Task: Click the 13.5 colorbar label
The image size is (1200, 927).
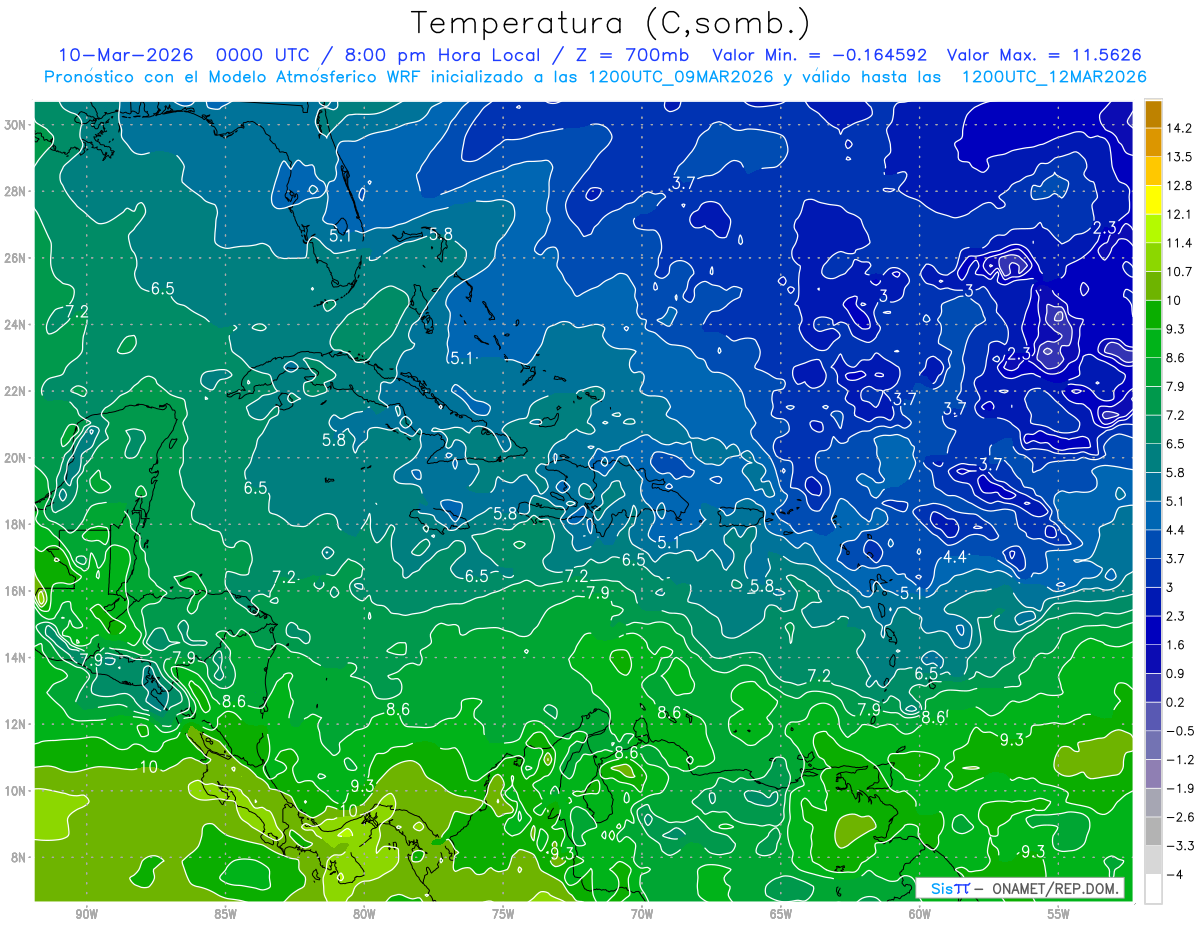Action: pyautogui.click(x=1178, y=157)
